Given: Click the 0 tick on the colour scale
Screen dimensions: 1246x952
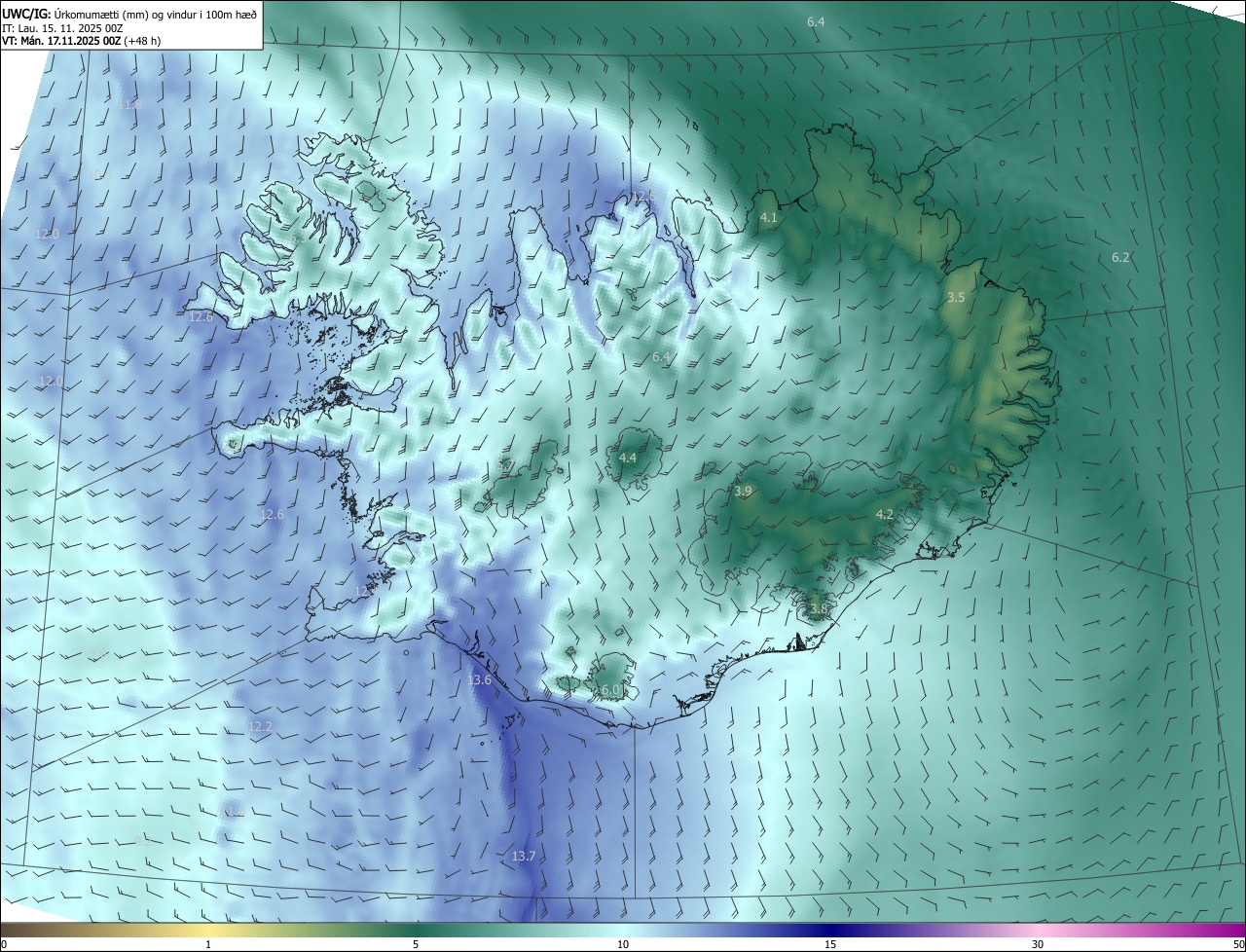Looking at the screenshot, I should (x=3, y=944).
